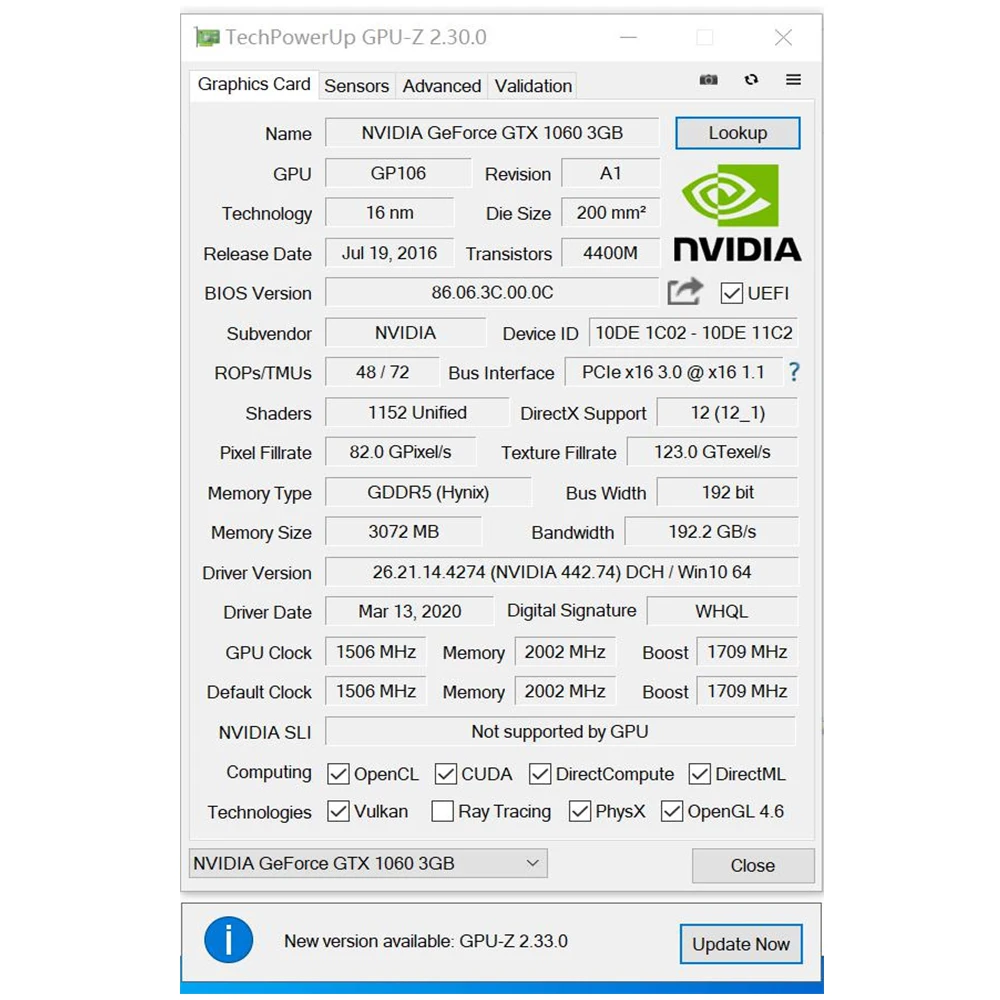Click the Transistors value 4400M

(610, 253)
